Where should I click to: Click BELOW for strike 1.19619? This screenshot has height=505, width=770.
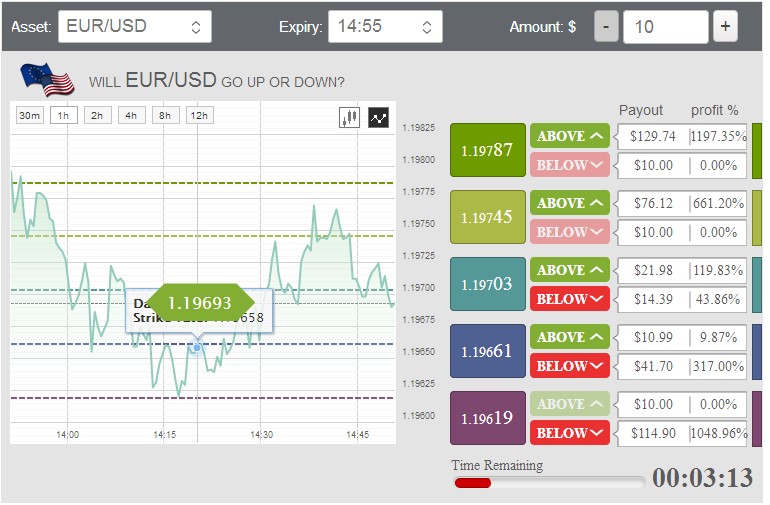click(570, 433)
